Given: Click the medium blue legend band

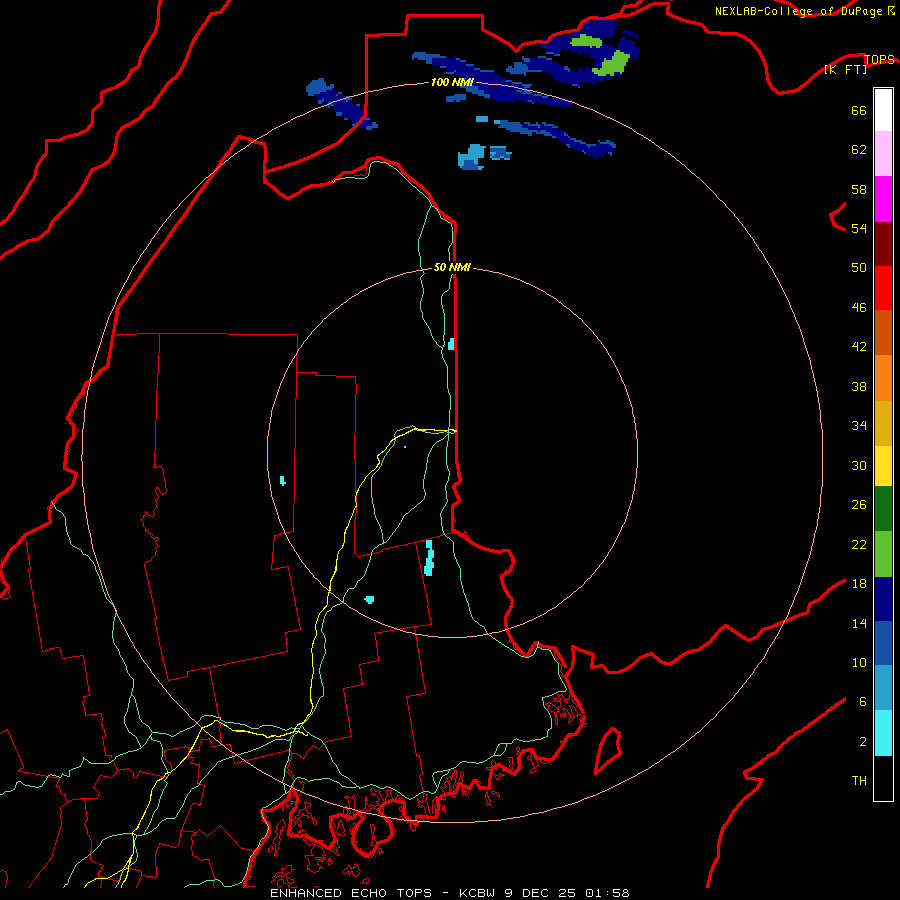Looking at the screenshot, I should 883,643.
